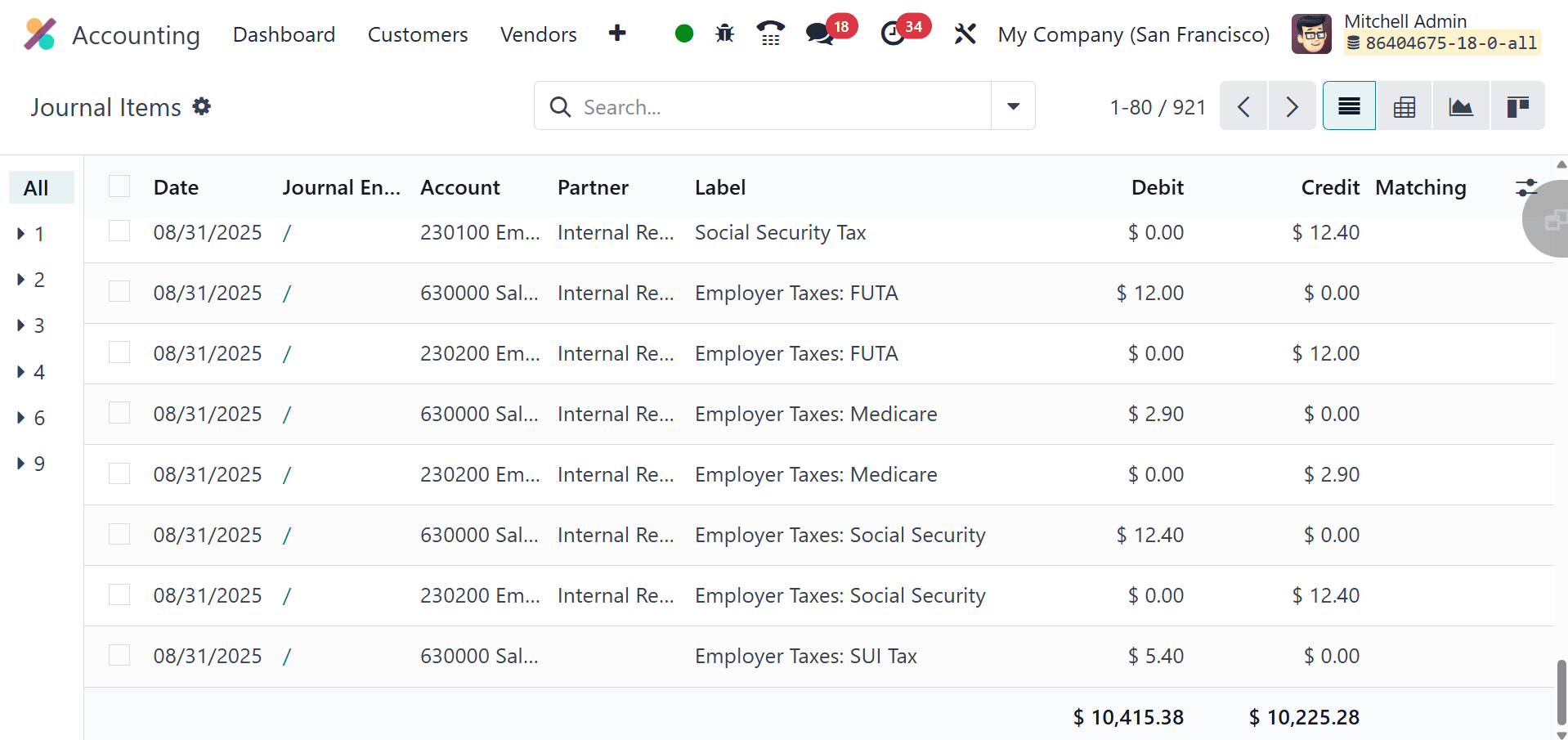Open the debug bug icon menu
The image size is (1568, 740).
pyautogui.click(x=724, y=34)
